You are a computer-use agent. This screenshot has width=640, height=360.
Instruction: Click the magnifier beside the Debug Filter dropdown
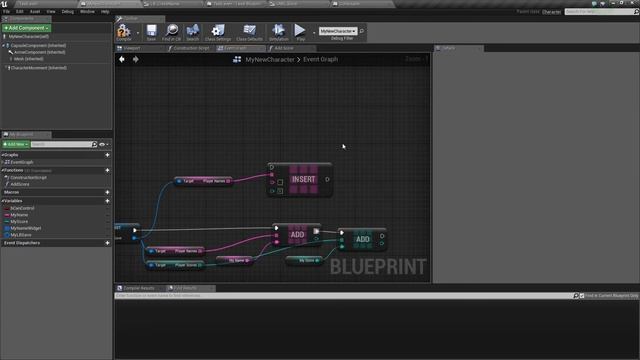click(x=362, y=31)
